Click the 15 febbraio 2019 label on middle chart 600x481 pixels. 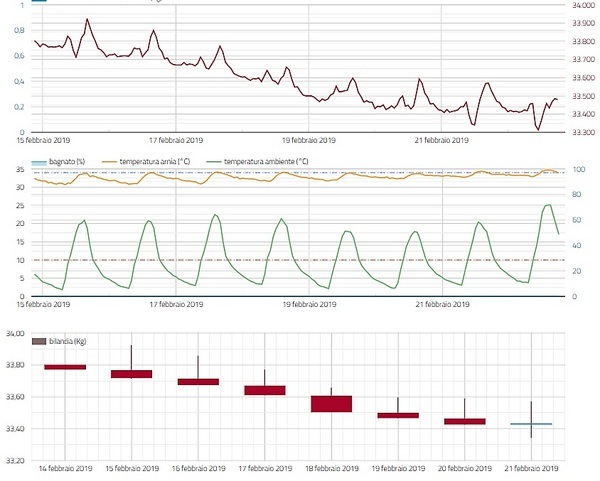pyautogui.click(x=42, y=304)
